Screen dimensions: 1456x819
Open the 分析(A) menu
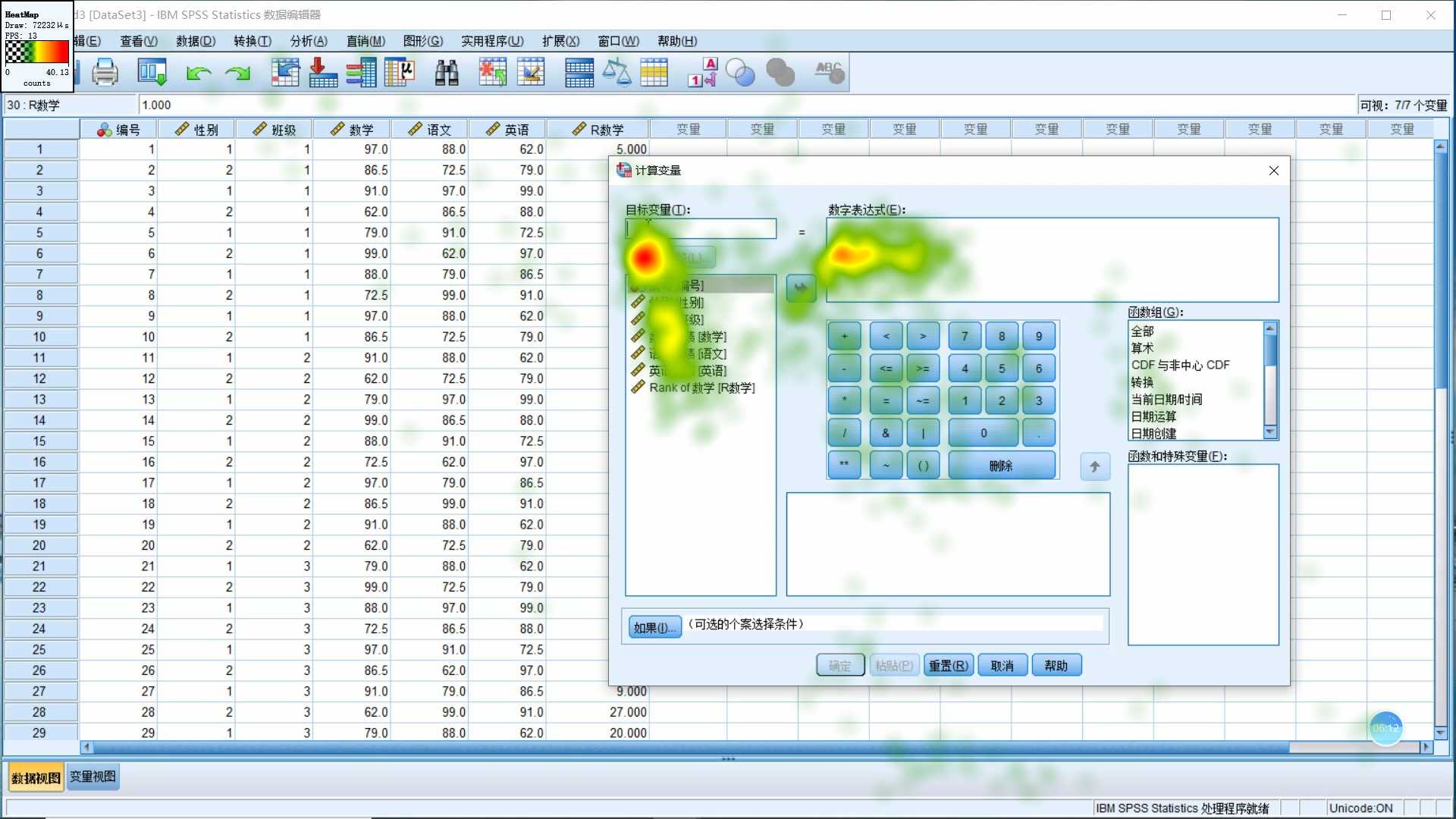click(309, 41)
